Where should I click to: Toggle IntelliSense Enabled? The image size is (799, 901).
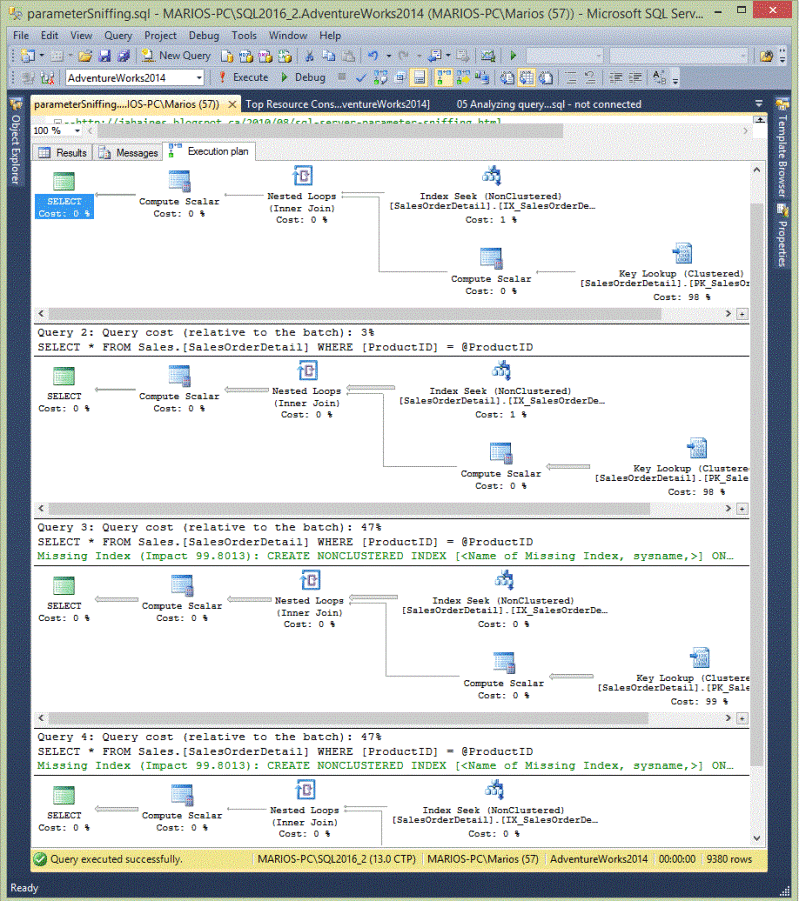point(419,77)
